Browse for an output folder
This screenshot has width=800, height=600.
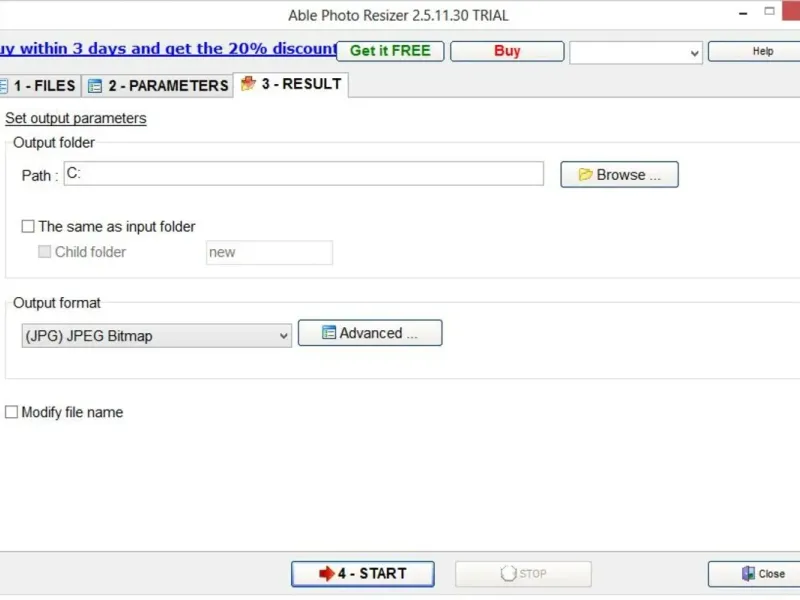pos(619,174)
